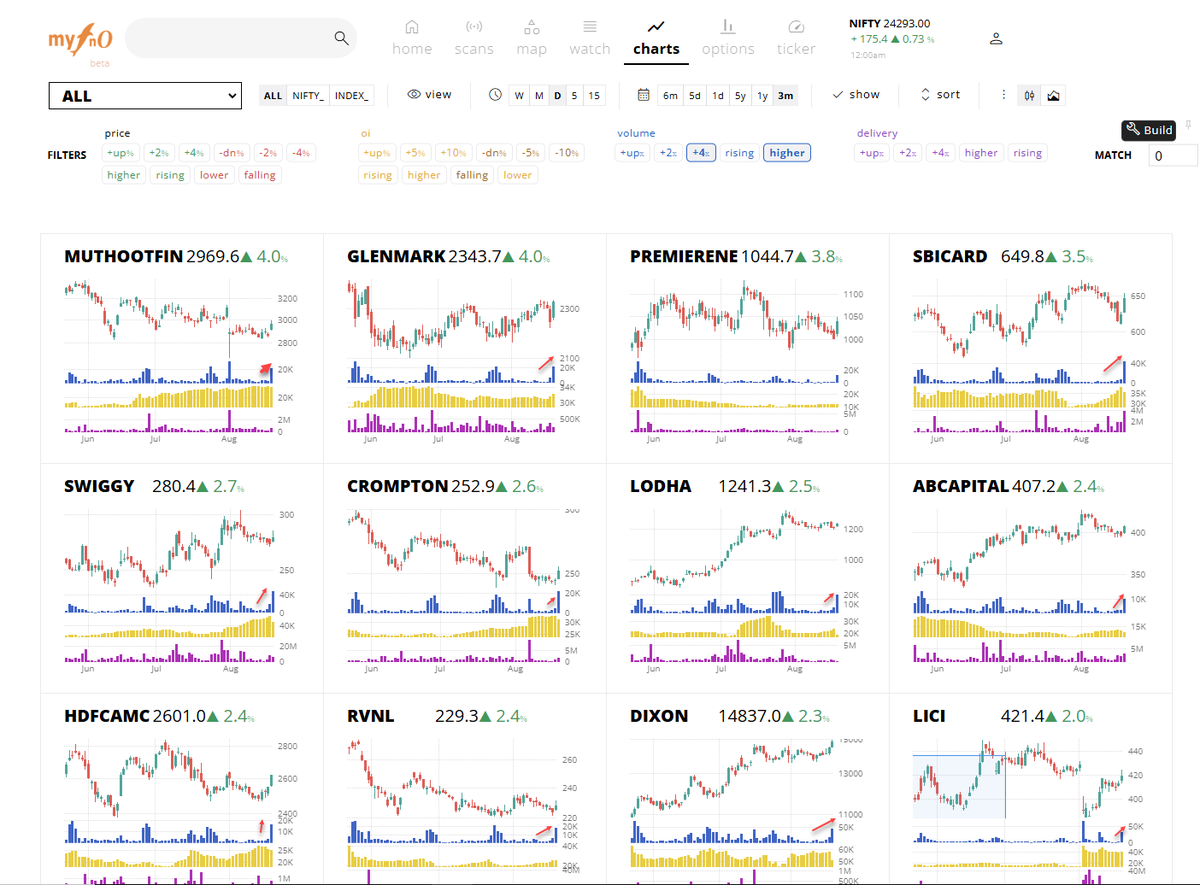
Task: Select the charts tab
Action: pos(656,38)
